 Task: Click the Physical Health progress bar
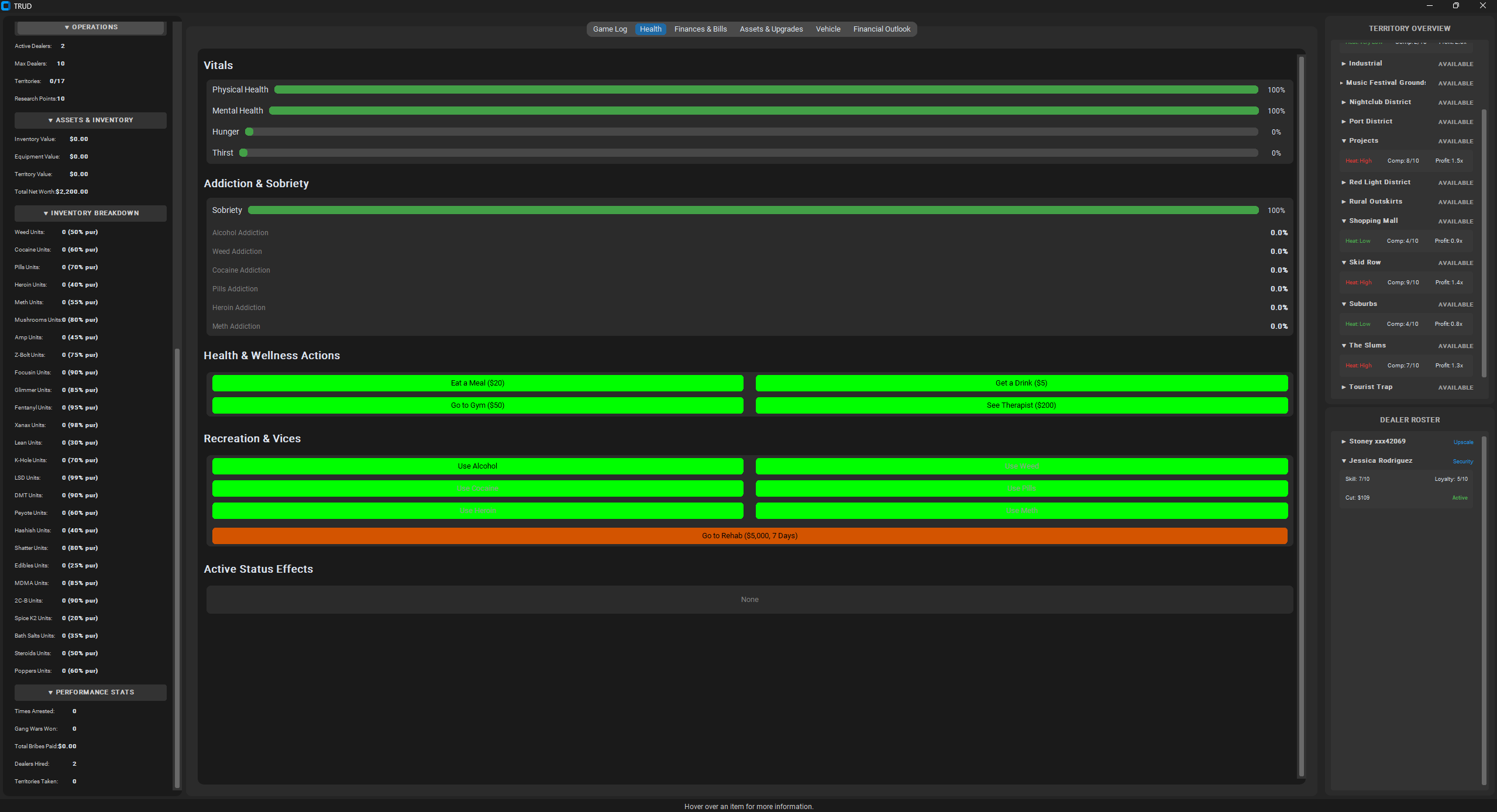pos(766,90)
